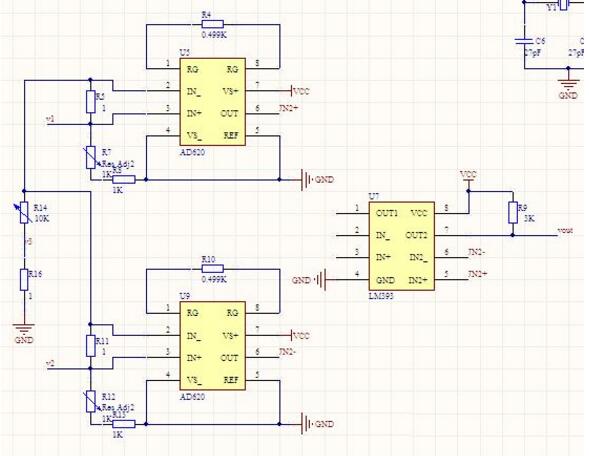Image resolution: width=589 pixels, height=456 pixels.
Task: Click the R5 shunt resistor symbol
Action: click(x=91, y=102)
